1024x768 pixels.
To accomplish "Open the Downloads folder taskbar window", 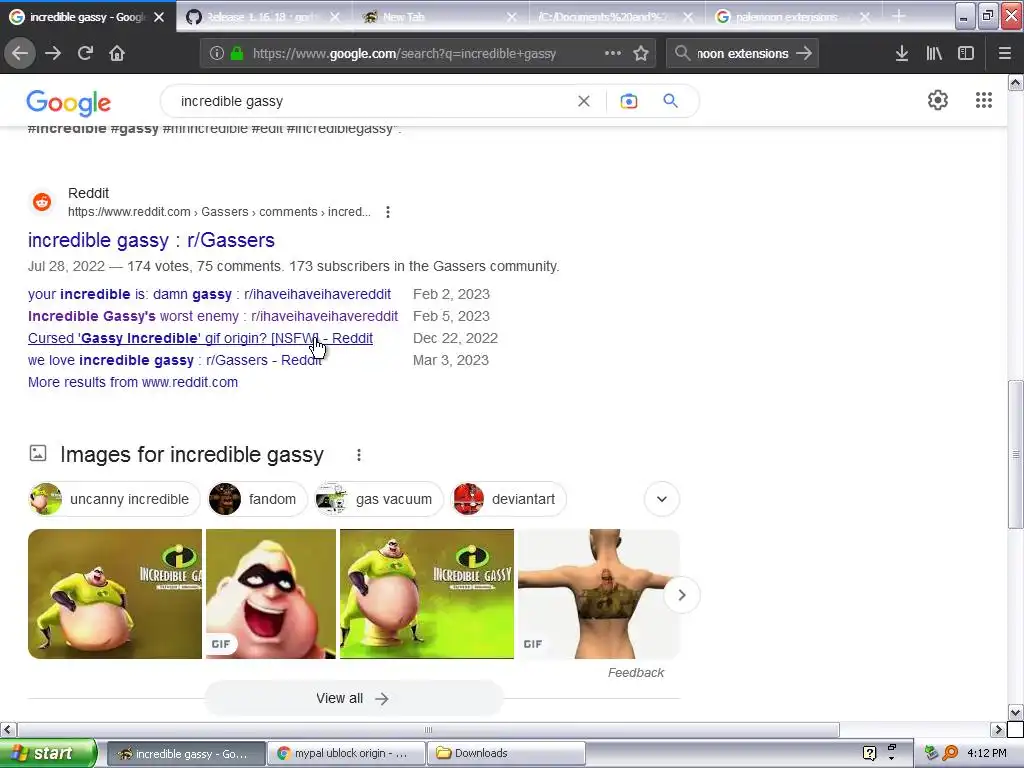I will pos(506,754).
